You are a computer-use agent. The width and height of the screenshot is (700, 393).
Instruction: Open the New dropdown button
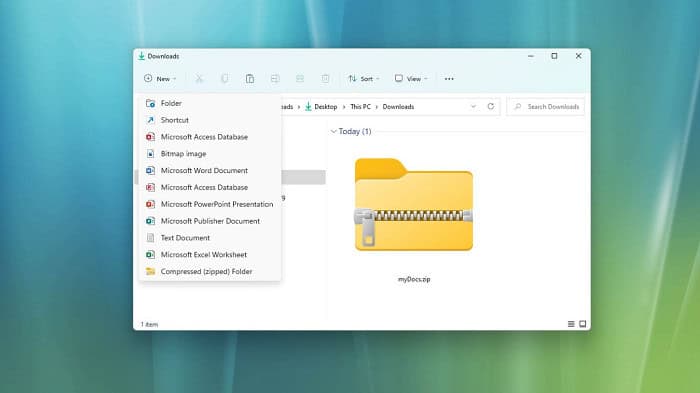[x=160, y=79]
